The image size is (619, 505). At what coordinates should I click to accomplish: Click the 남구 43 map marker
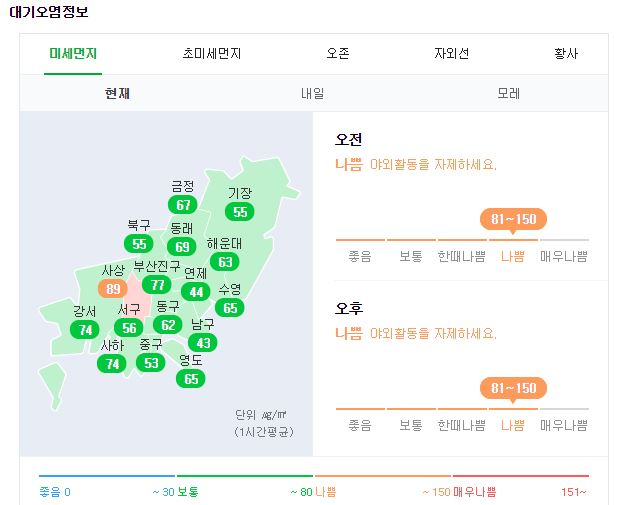(203, 343)
